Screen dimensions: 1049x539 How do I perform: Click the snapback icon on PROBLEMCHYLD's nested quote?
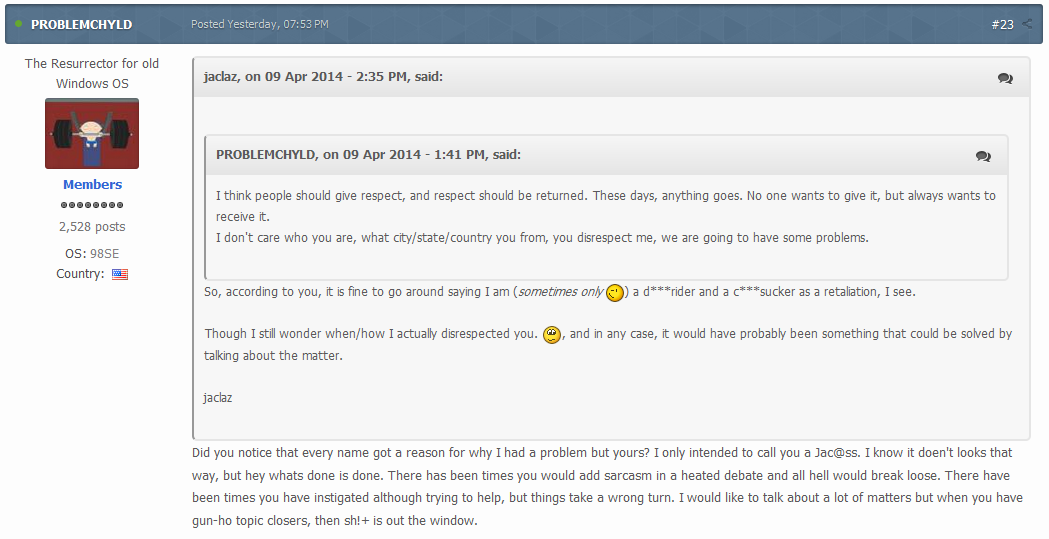pos(983,156)
